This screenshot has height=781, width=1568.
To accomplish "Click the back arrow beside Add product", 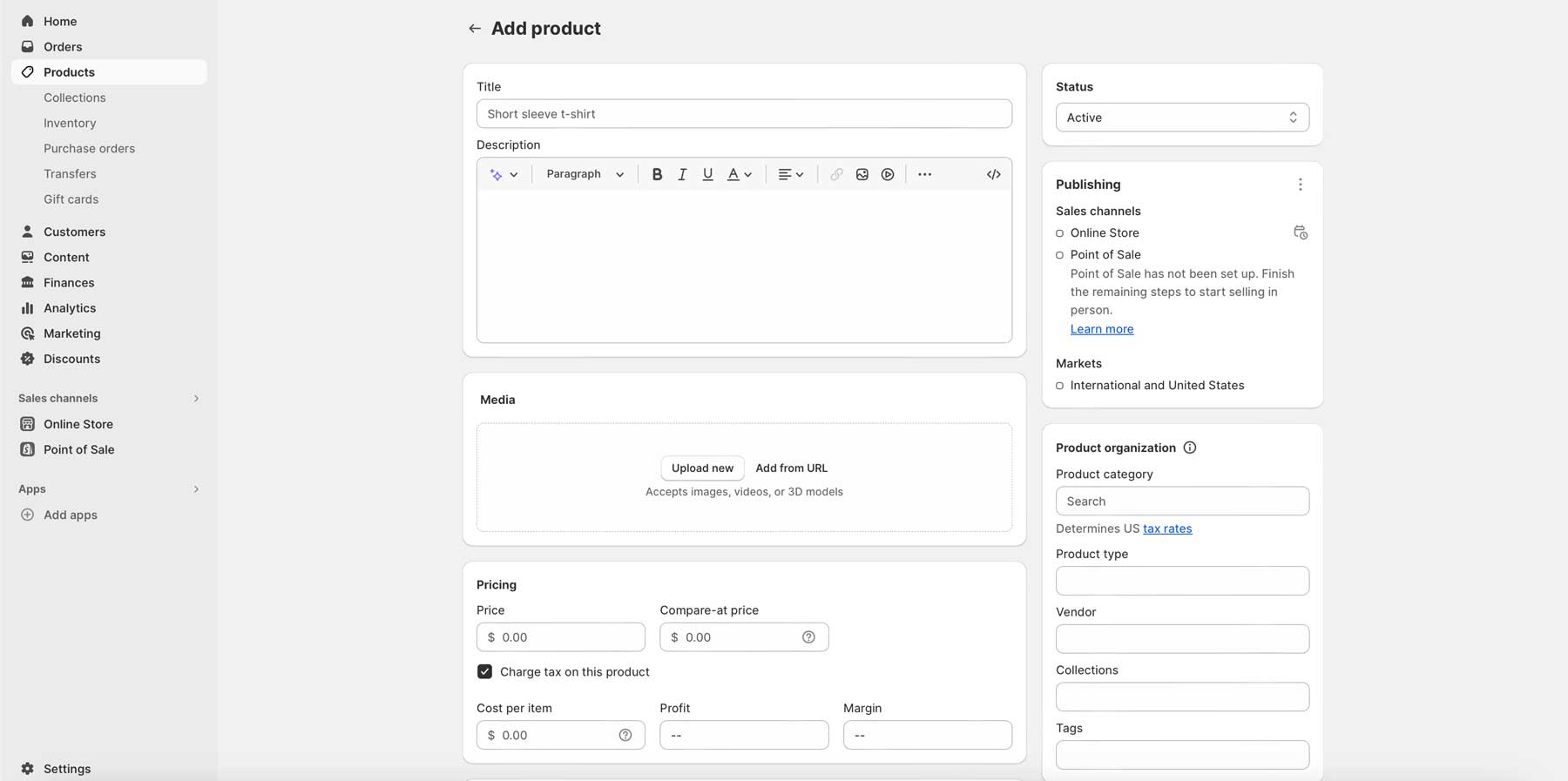I will point(474,29).
